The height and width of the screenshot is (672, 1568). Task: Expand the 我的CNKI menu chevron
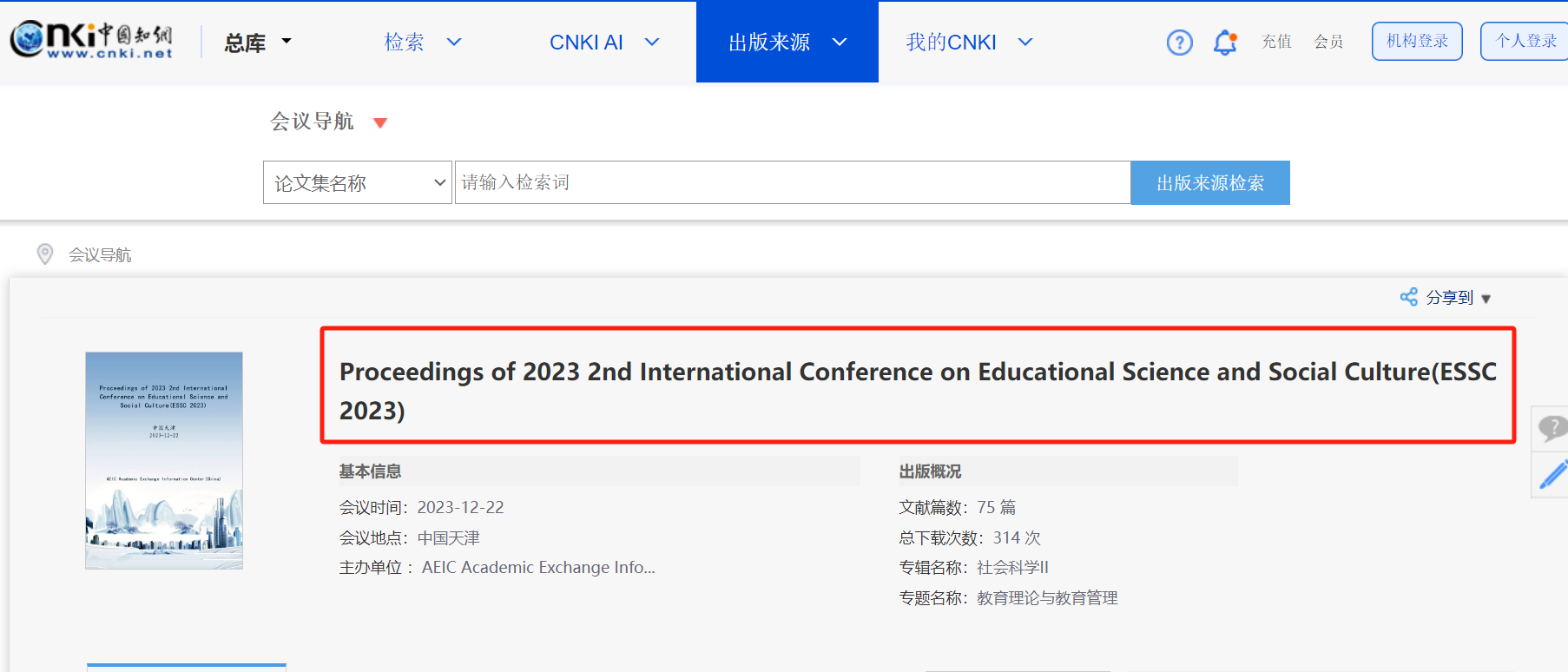point(1025,42)
